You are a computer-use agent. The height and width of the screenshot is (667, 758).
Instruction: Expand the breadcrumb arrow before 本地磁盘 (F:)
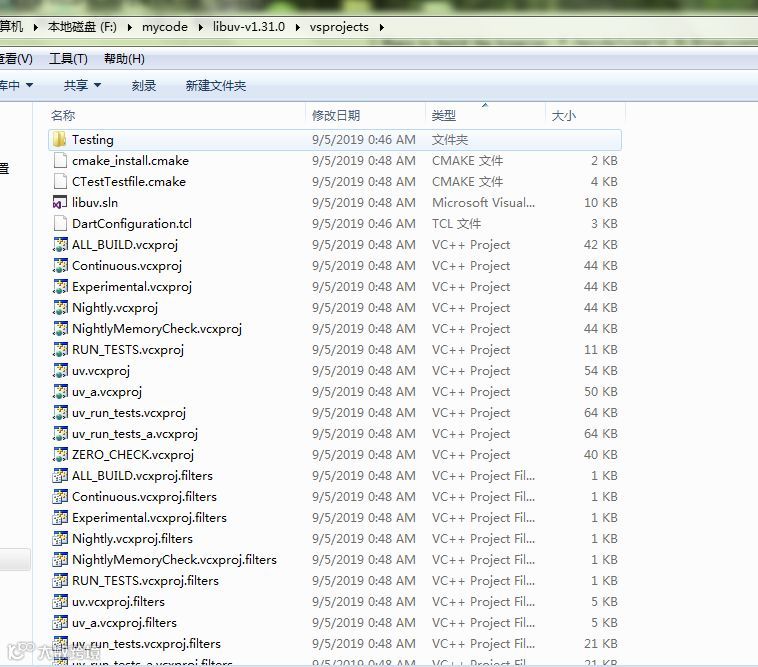click(x=36, y=28)
